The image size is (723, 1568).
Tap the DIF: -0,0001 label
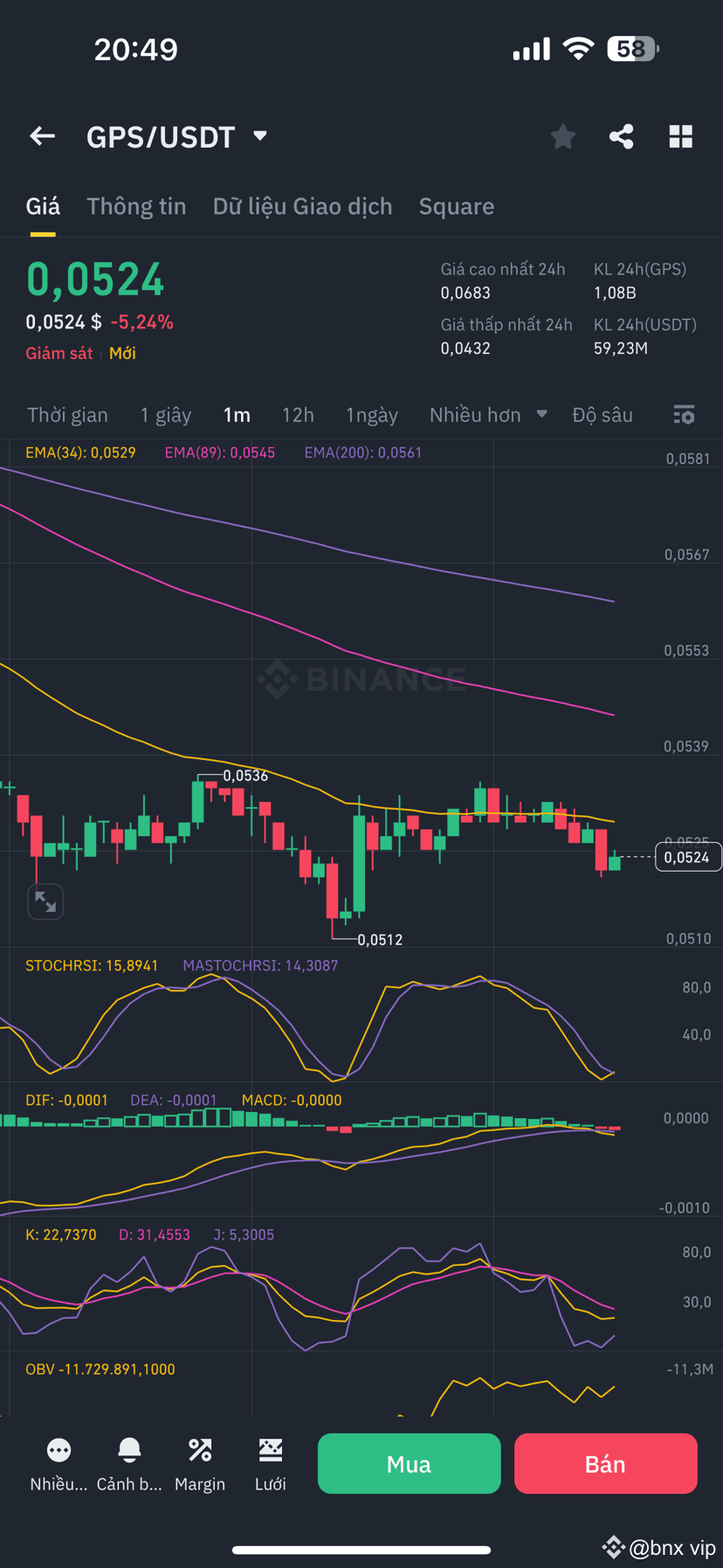coord(66,1100)
